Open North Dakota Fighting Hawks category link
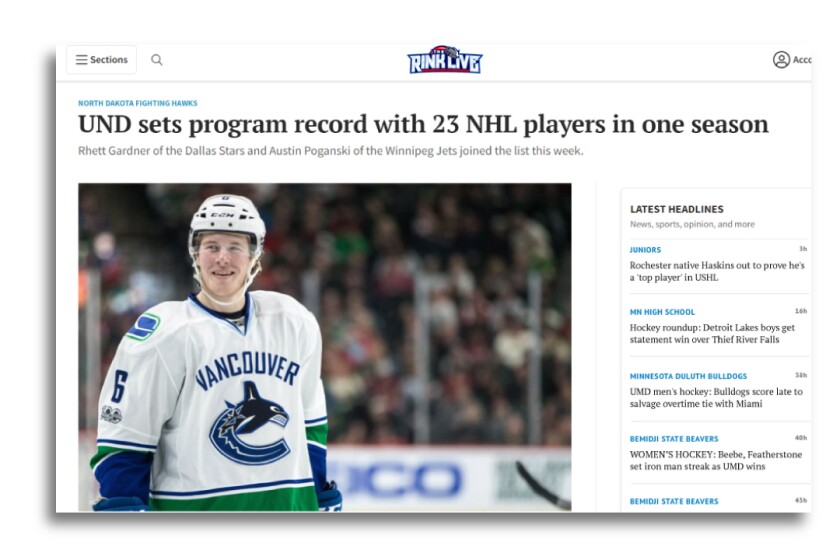Image resolution: width=840 pixels, height=560 pixels. 138,103
